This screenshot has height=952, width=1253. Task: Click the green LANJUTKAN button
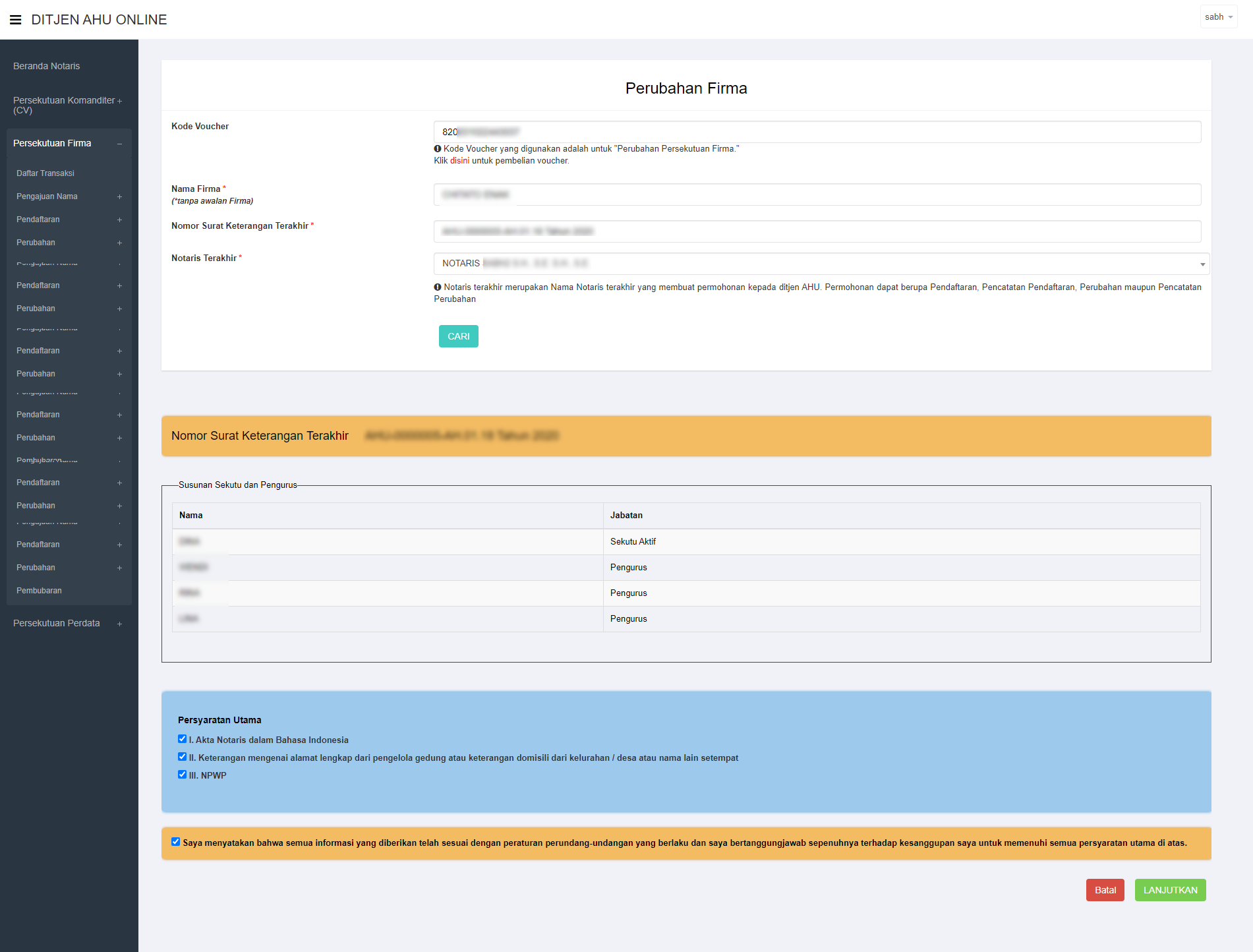[x=1170, y=890]
